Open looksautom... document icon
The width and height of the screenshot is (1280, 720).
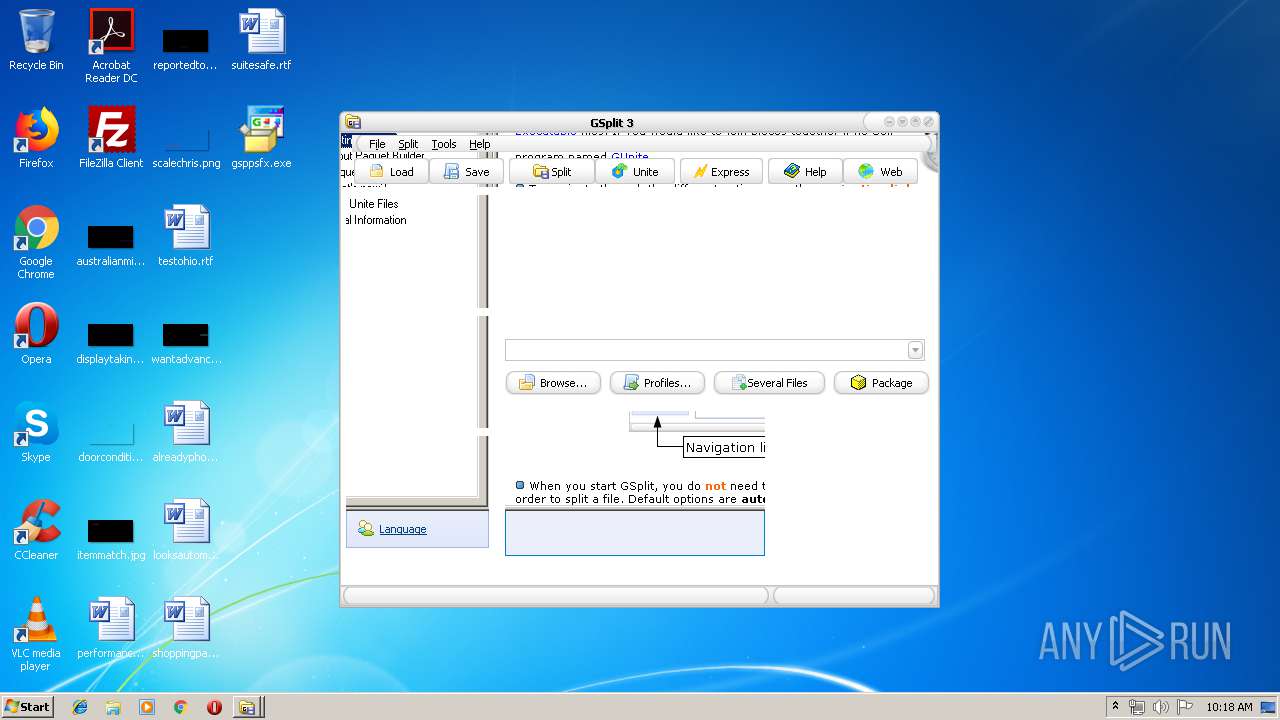(x=186, y=530)
